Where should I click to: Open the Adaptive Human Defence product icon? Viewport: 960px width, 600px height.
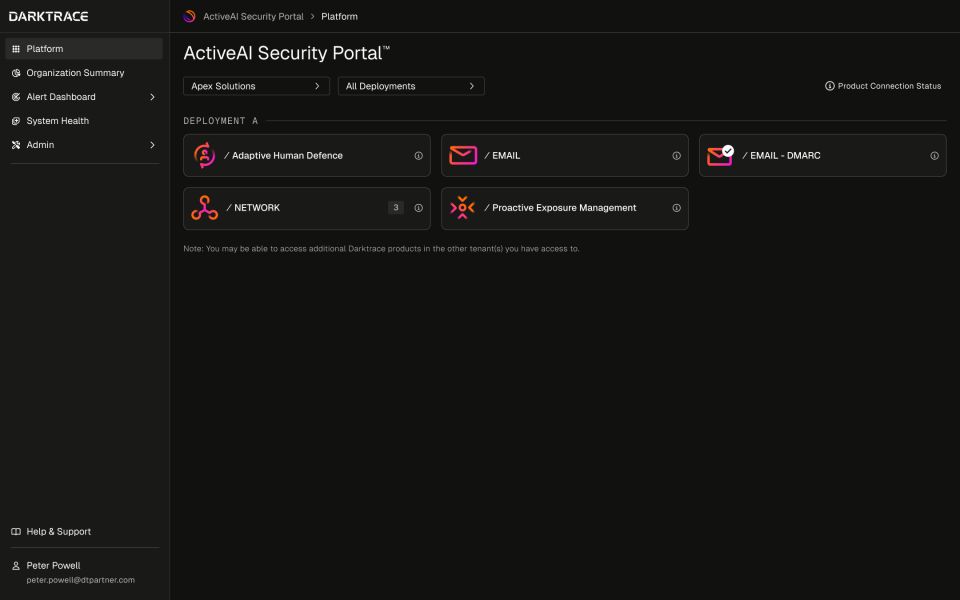click(x=205, y=155)
